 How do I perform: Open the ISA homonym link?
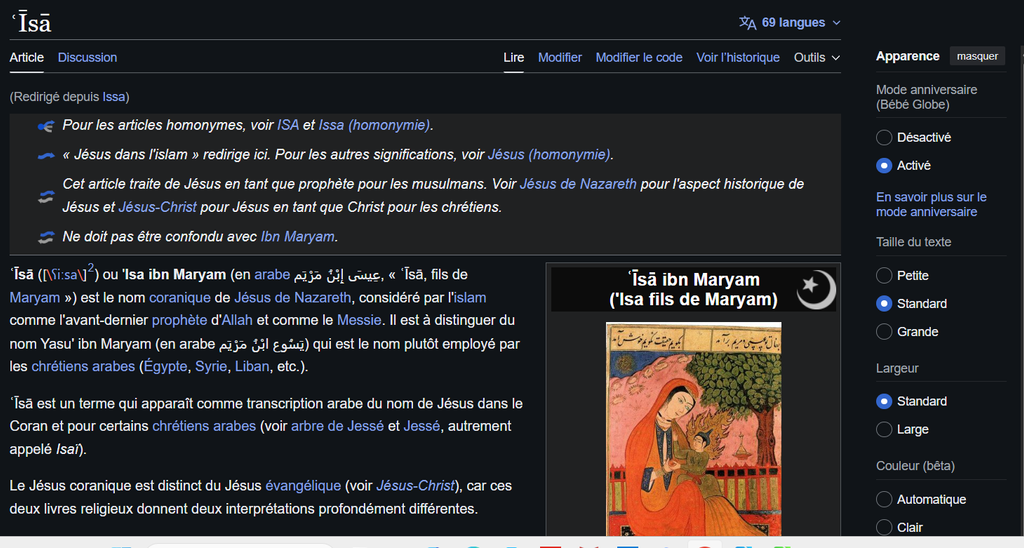click(x=288, y=125)
